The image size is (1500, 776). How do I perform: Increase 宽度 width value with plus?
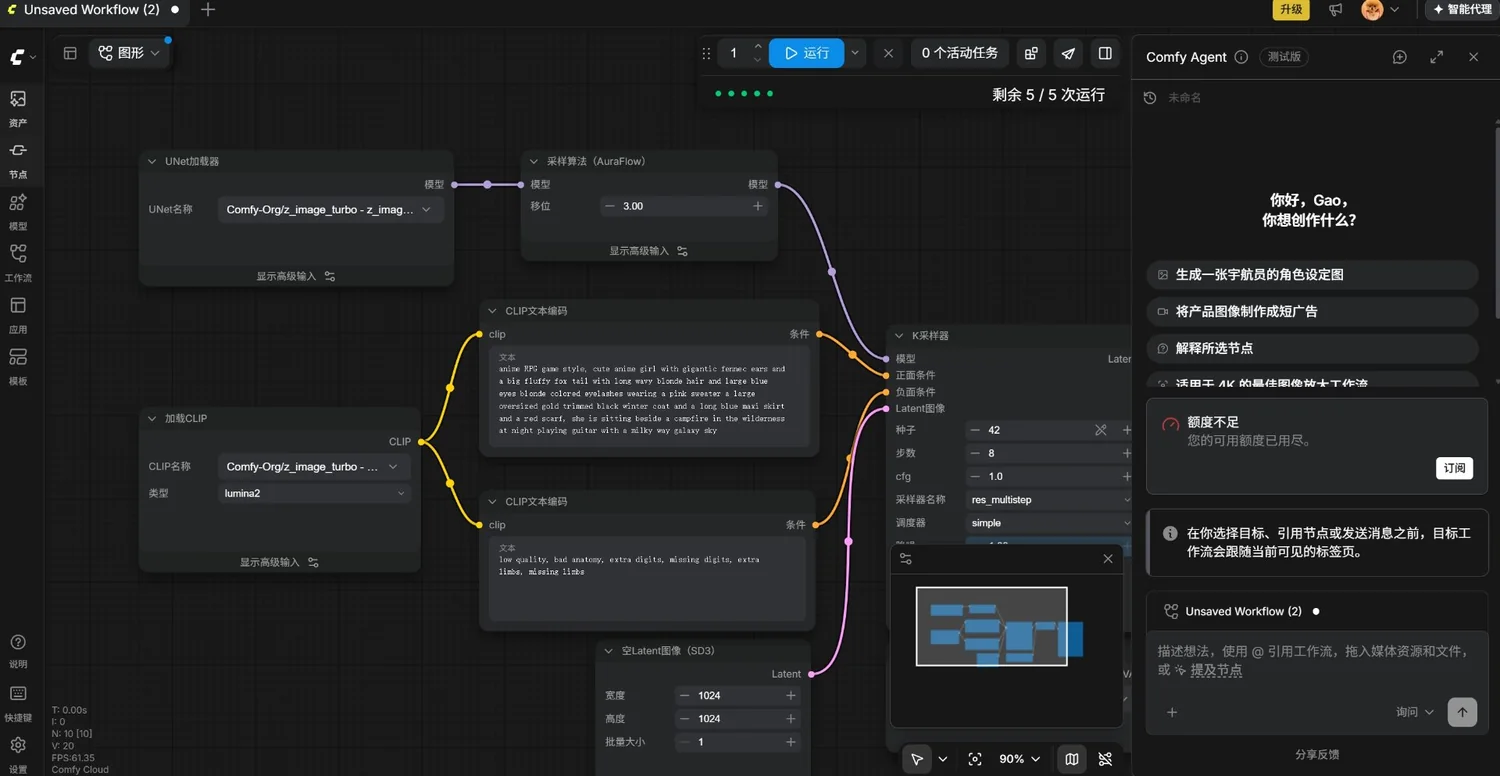pos(791,696)
